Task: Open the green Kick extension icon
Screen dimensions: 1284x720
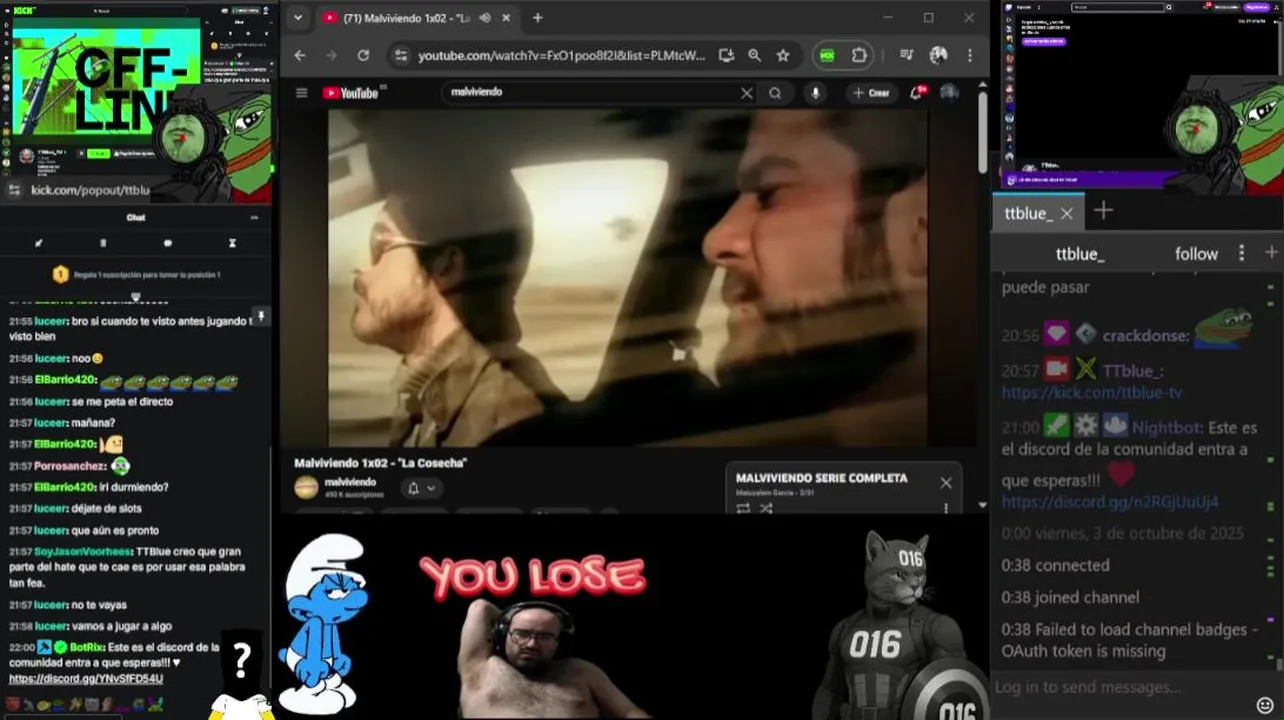Action: [827, 56]
